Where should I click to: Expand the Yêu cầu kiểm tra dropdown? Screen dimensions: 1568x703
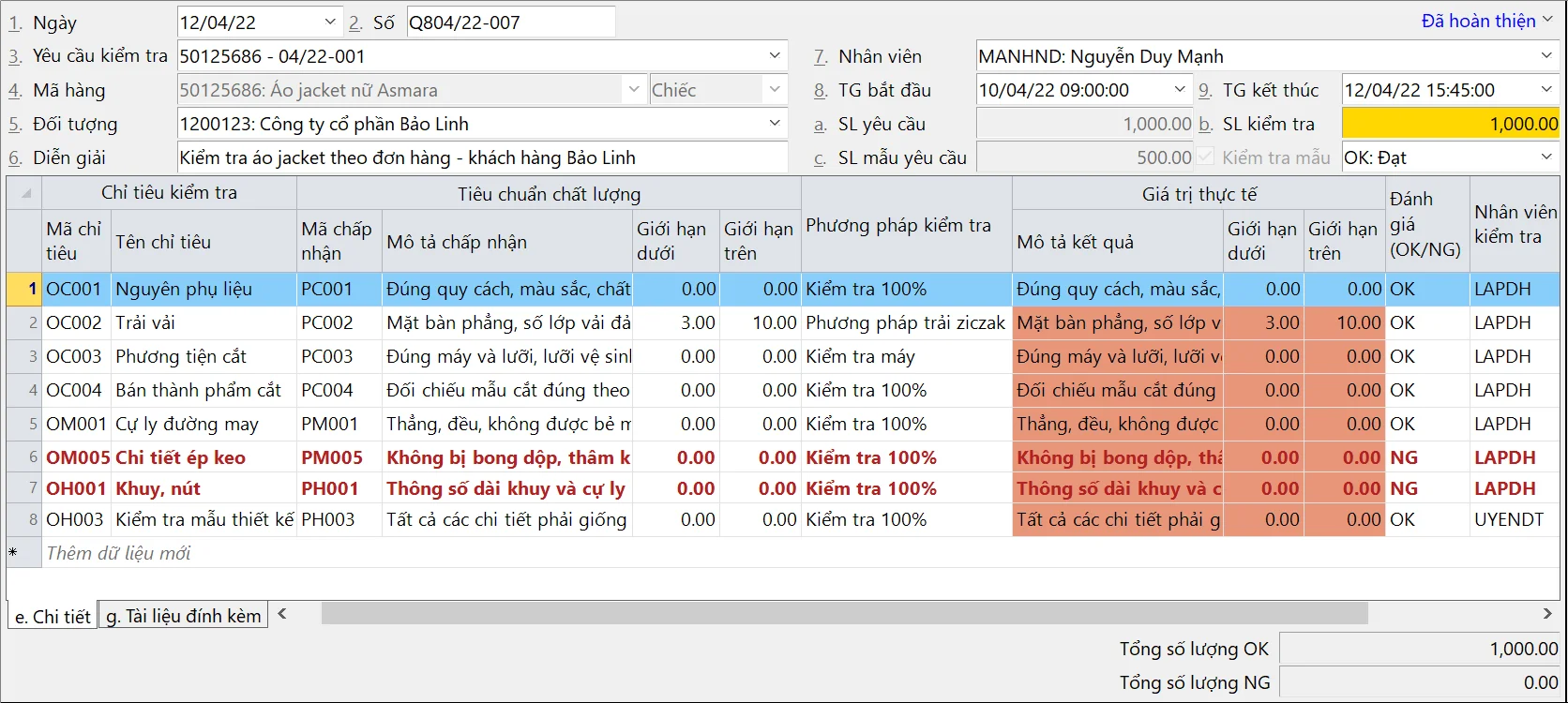point(775,56)
